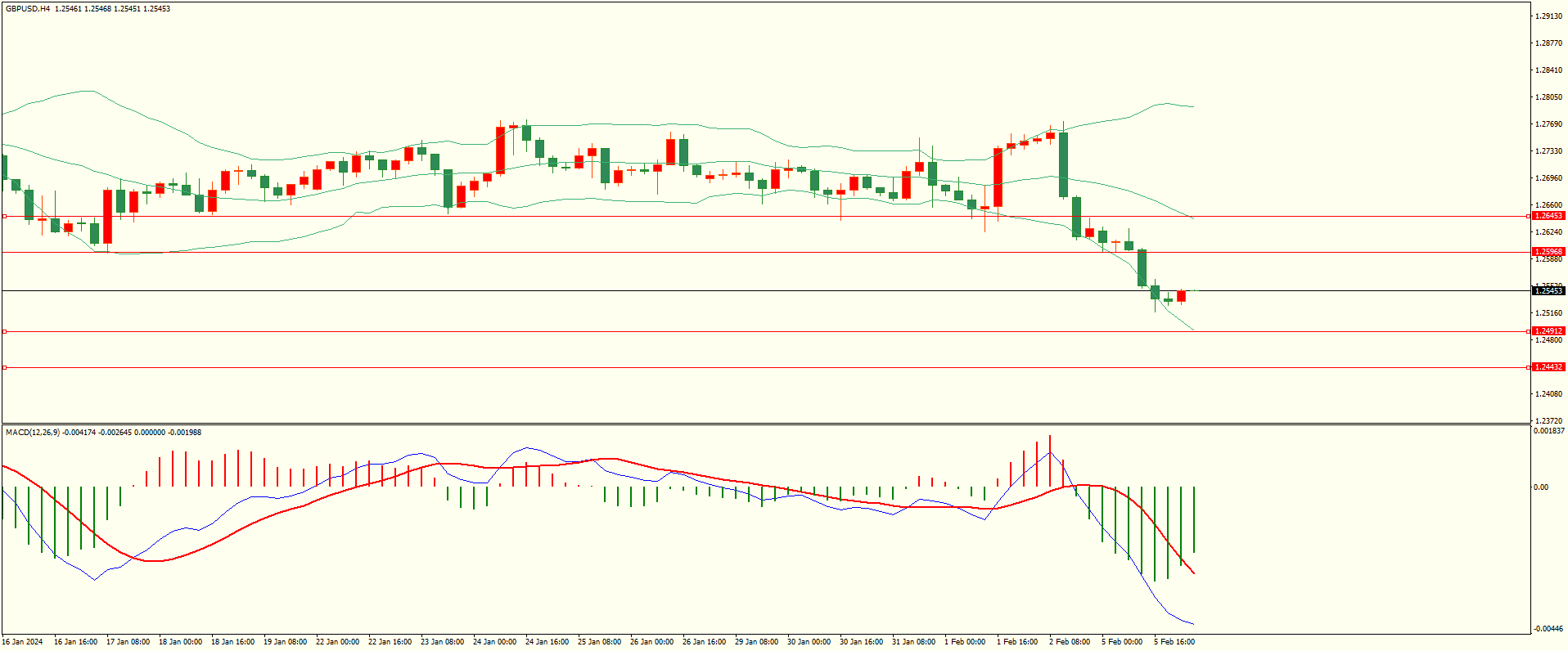Click the 18 Jan 16:00 time label

pyautogui.click(x=233, y=642)
